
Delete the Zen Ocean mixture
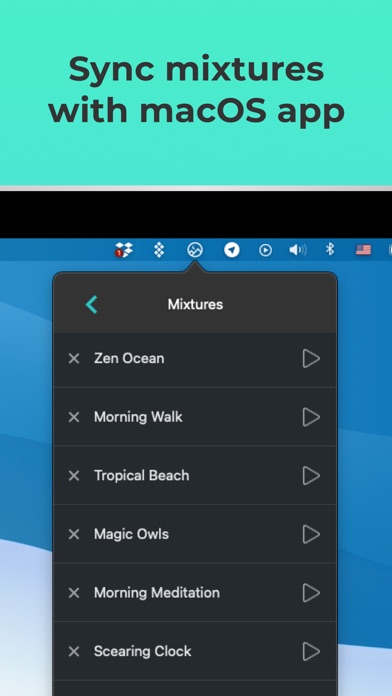[x=74, y=358]
